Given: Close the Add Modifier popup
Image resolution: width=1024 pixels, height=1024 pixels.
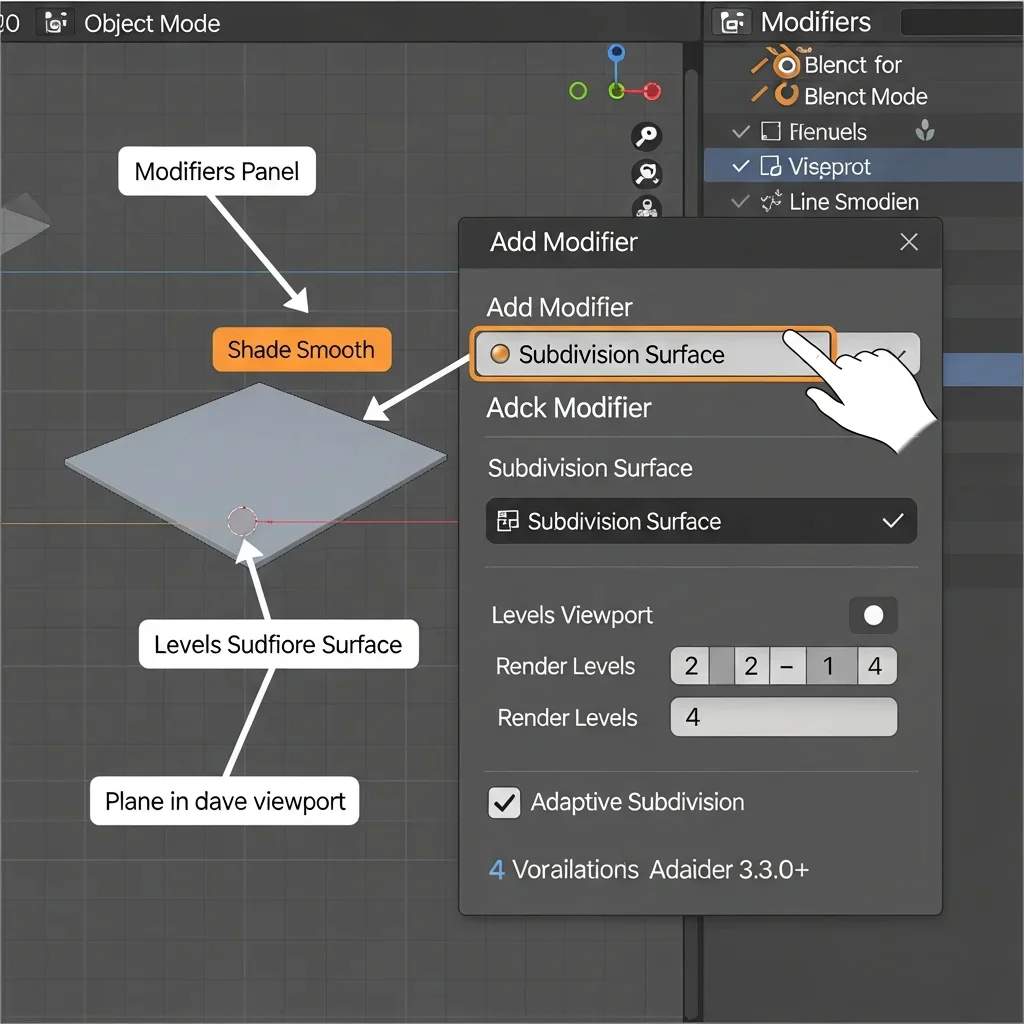Looking at the screenshot, I should click(908, 242).
